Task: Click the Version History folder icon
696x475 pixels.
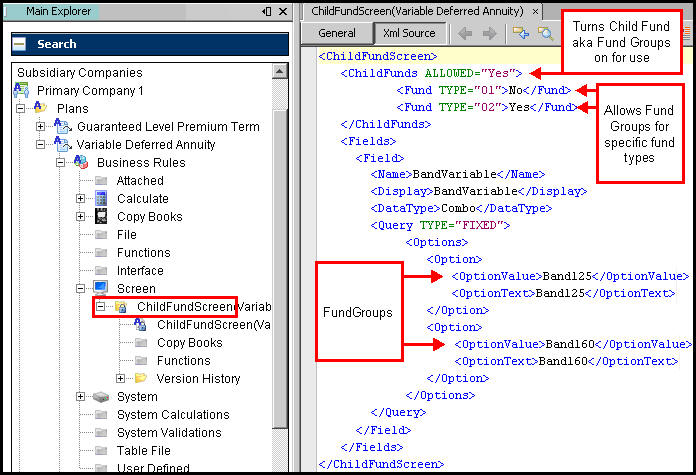Action: [141, 378]
